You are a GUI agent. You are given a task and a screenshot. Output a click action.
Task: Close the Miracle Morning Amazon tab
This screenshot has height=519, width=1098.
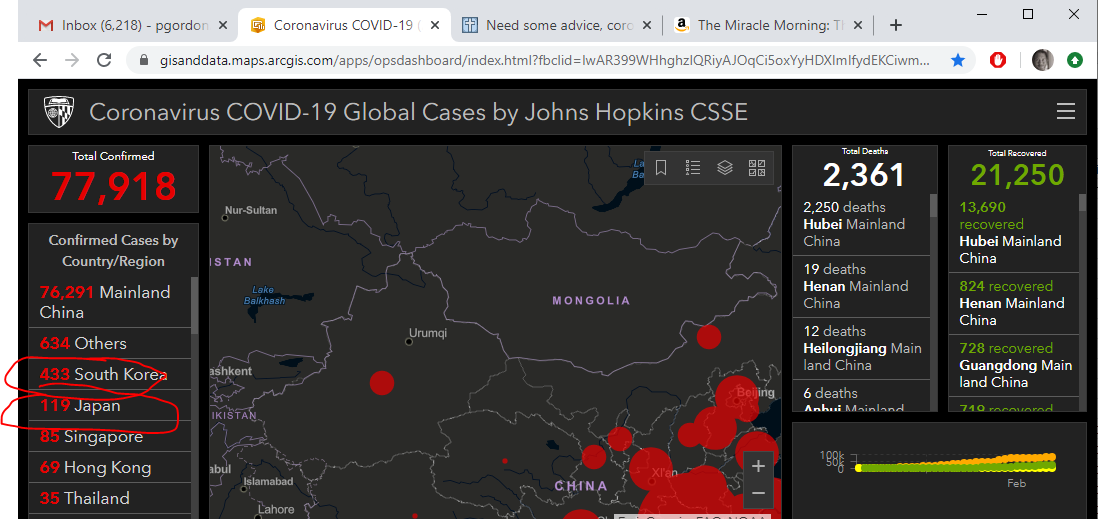[859, 25]
